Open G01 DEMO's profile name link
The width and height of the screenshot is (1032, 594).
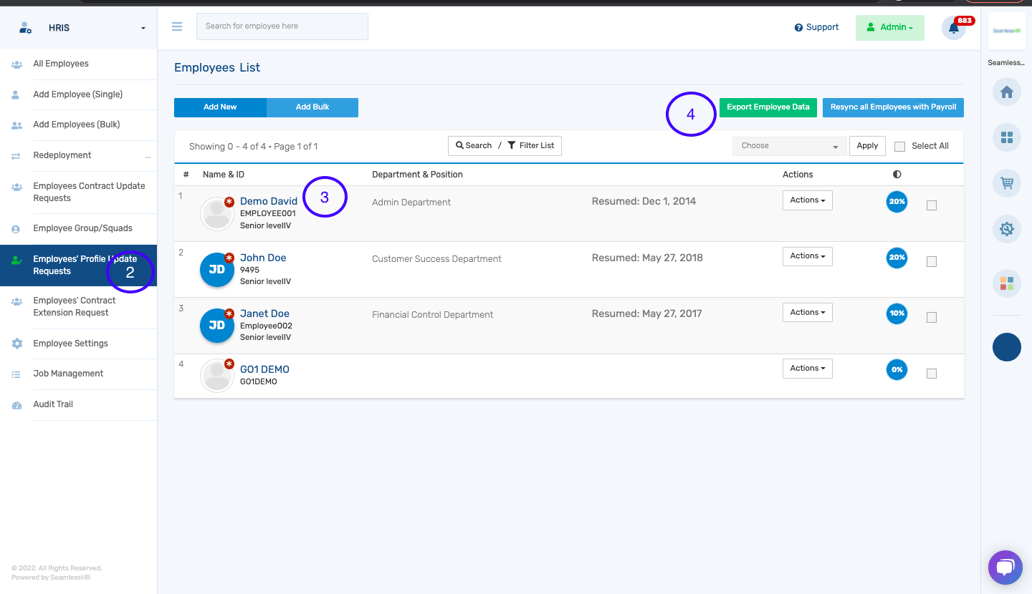[x=265, y=370]
